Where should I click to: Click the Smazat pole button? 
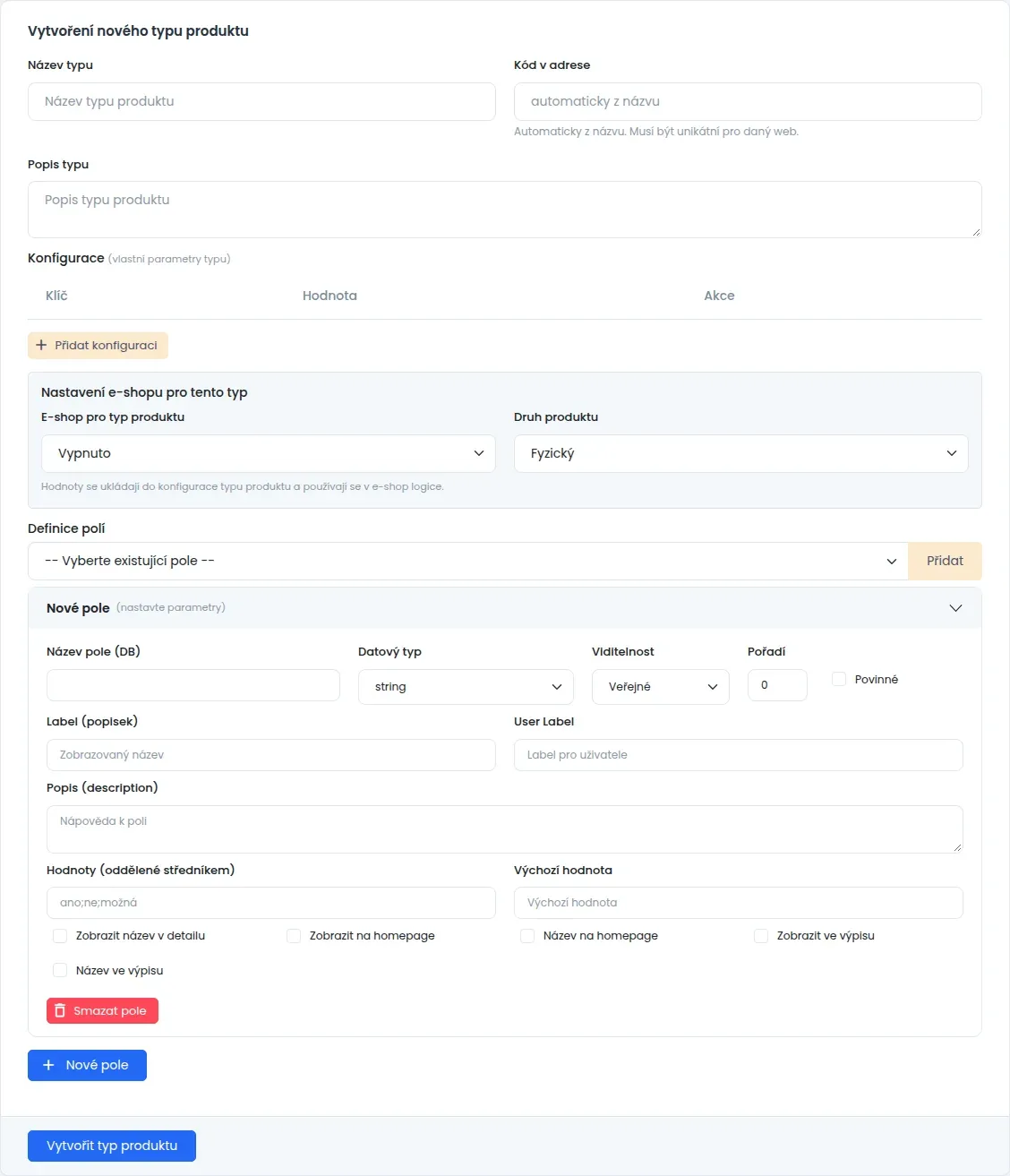point(102,1010)
